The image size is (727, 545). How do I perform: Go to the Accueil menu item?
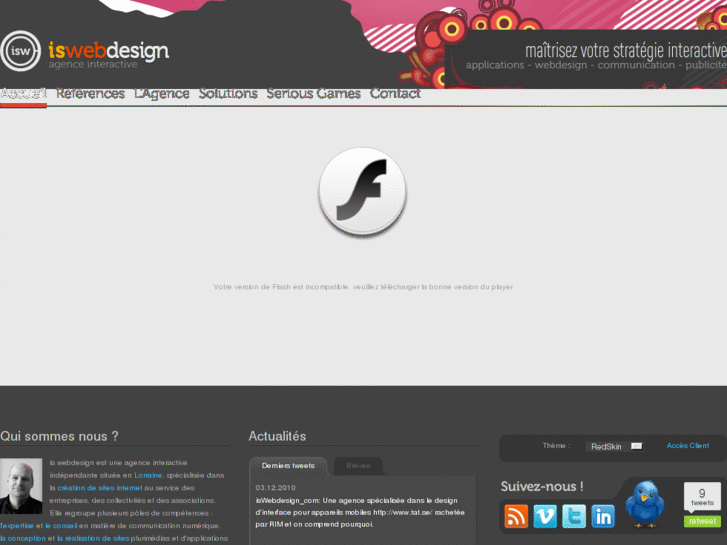(23, 94)
